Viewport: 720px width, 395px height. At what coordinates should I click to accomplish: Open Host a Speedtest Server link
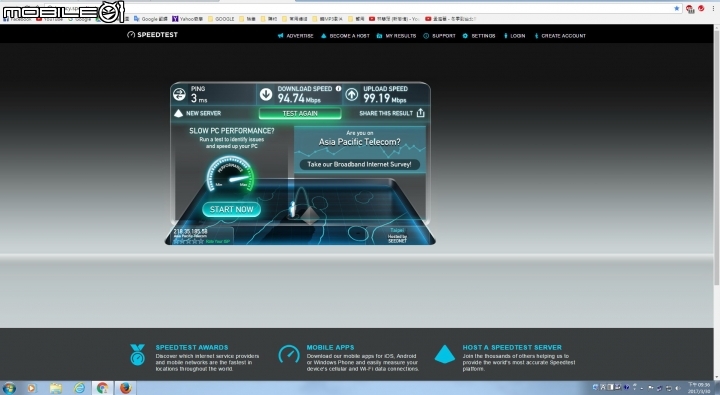512,347
